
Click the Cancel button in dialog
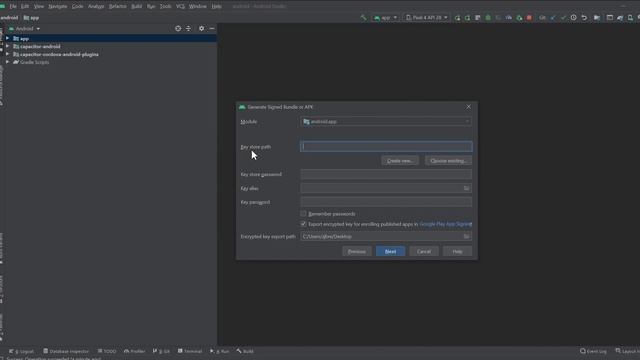pyautogui.click(x=424, y=251)
